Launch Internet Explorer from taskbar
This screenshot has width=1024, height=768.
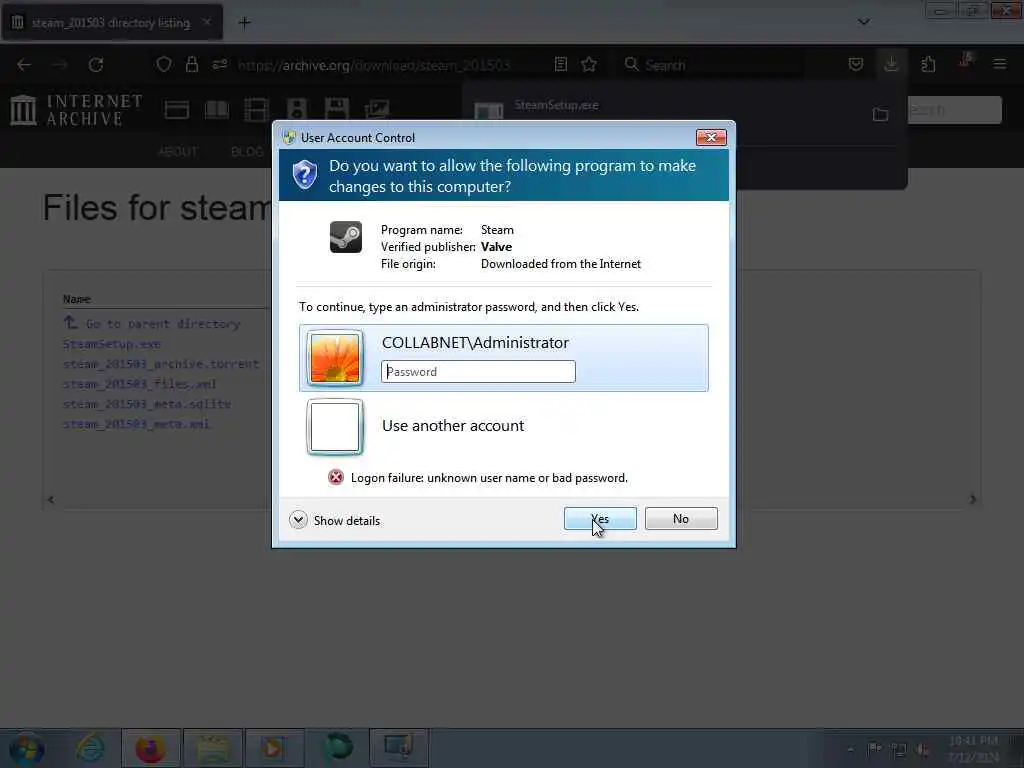pyautogui.click(x=89, y=748)
